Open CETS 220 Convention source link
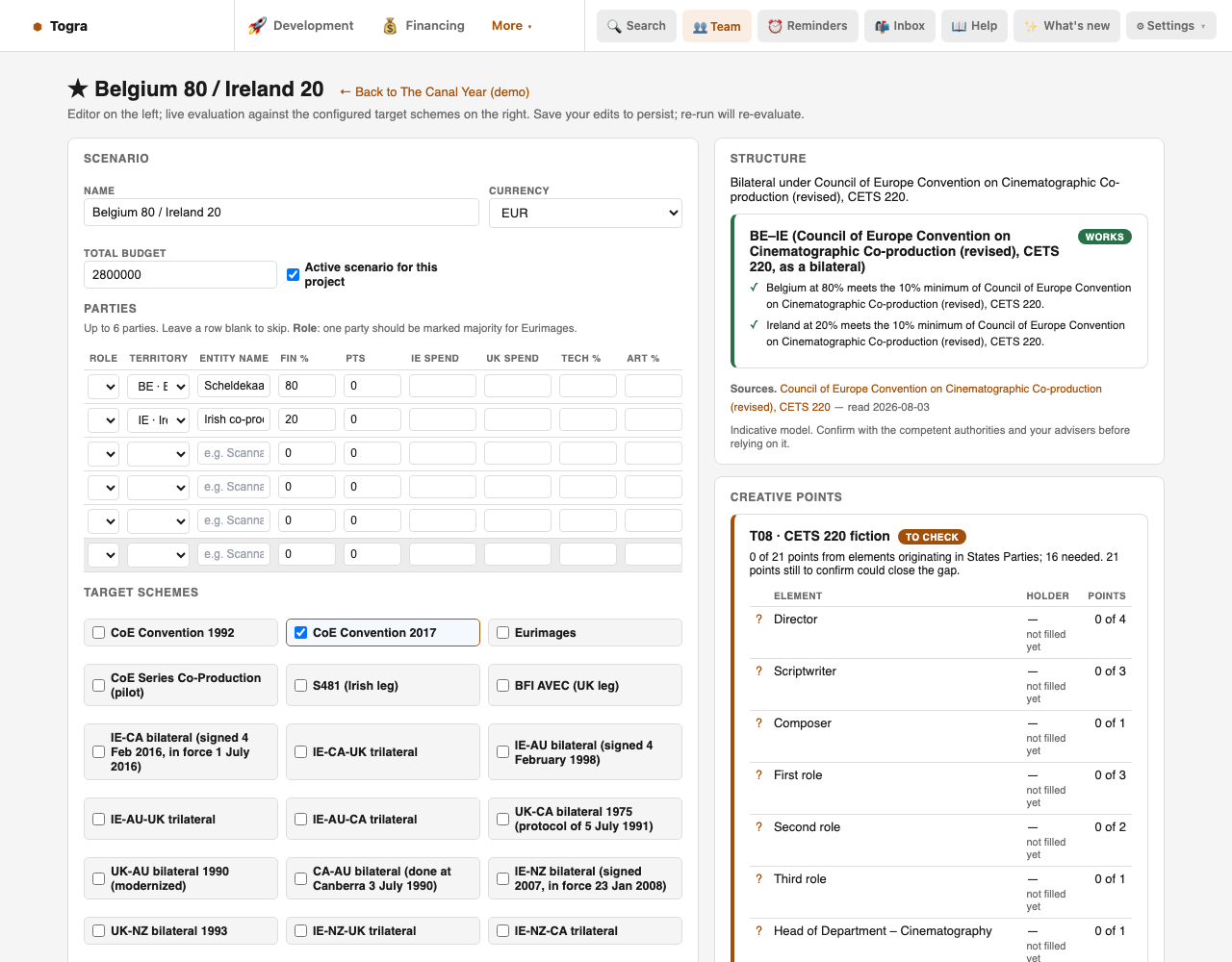This screenshot has height=962, width=1232. coord(915,397)
